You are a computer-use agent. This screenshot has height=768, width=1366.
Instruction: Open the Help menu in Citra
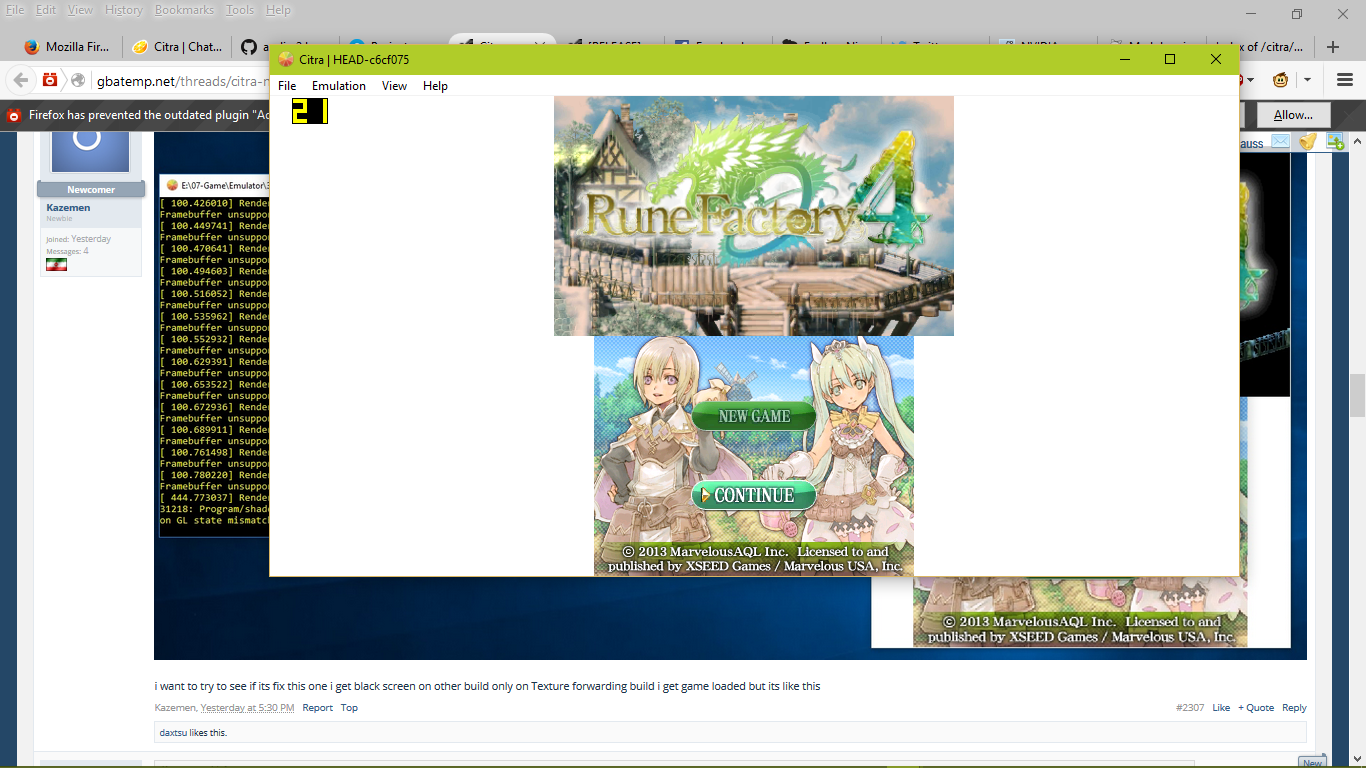tap(435, 86)
